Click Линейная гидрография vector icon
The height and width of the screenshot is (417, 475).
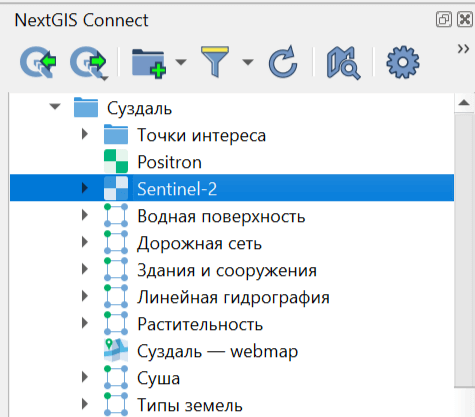116,296
